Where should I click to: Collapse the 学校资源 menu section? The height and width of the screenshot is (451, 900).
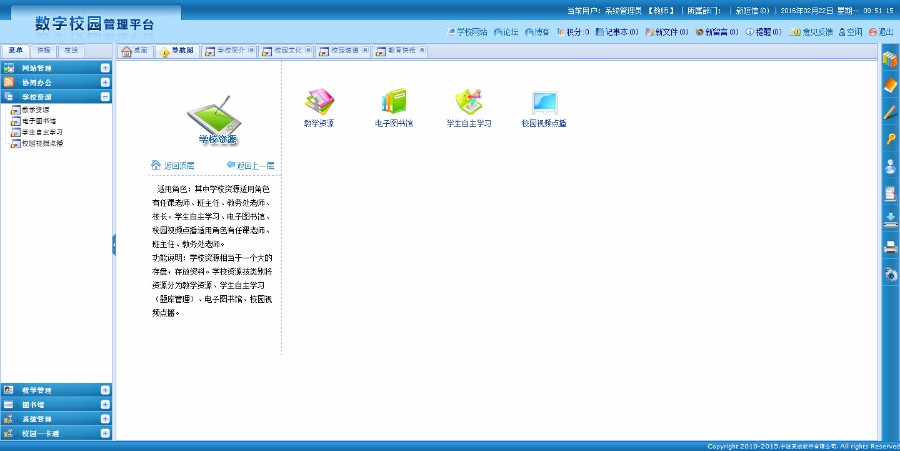tap(105, 97)
